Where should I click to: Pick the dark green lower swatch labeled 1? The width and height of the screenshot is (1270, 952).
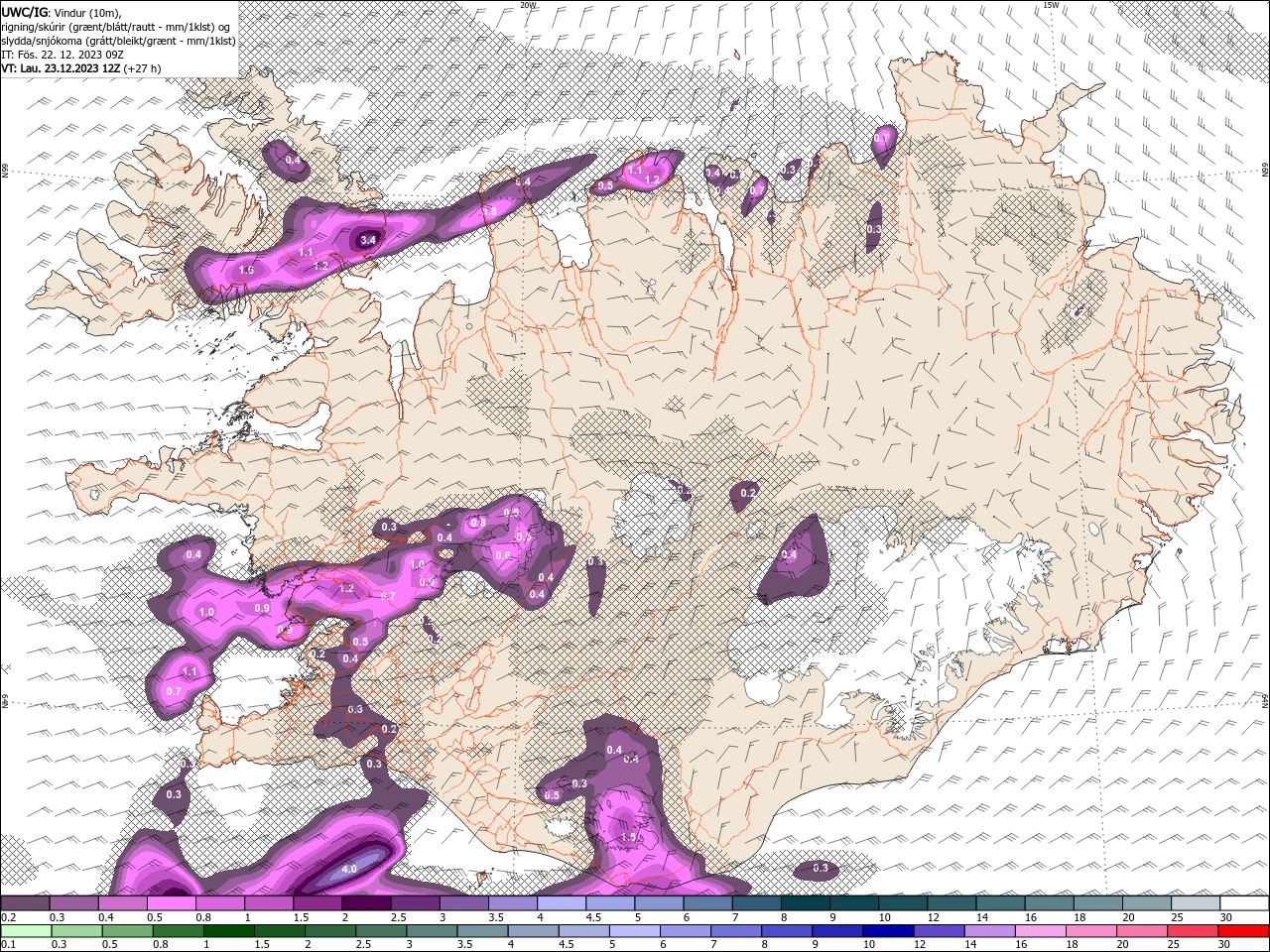pos(229,931)
